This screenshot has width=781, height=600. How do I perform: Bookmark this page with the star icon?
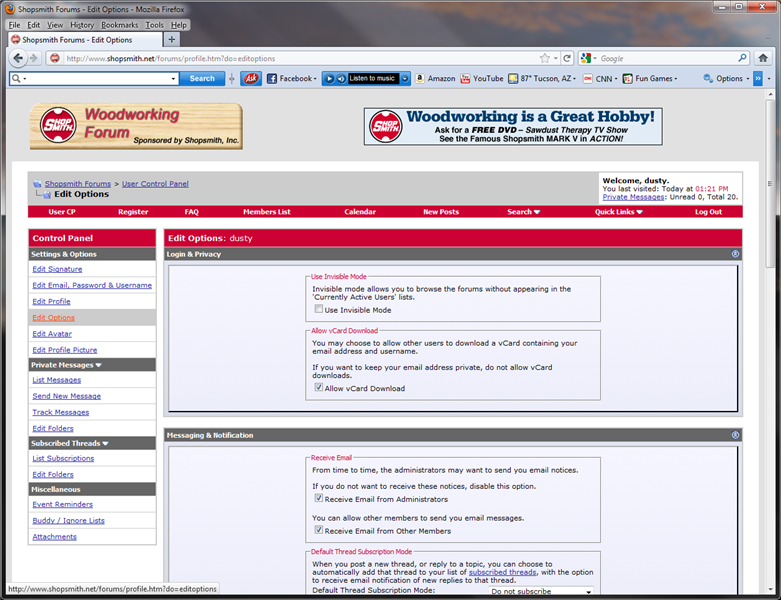pos(545,58)
